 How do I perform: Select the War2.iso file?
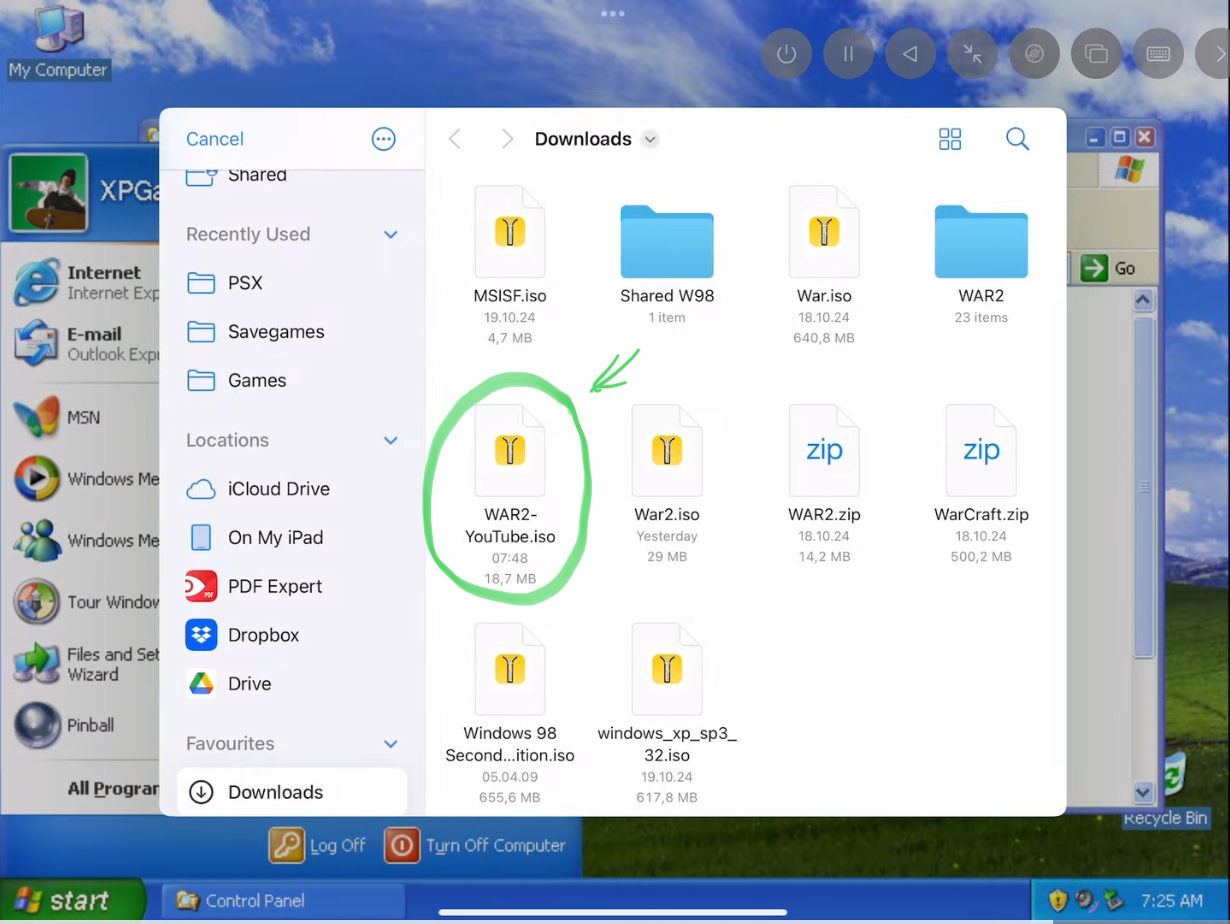pyautogui.click(x=667, y=484)
